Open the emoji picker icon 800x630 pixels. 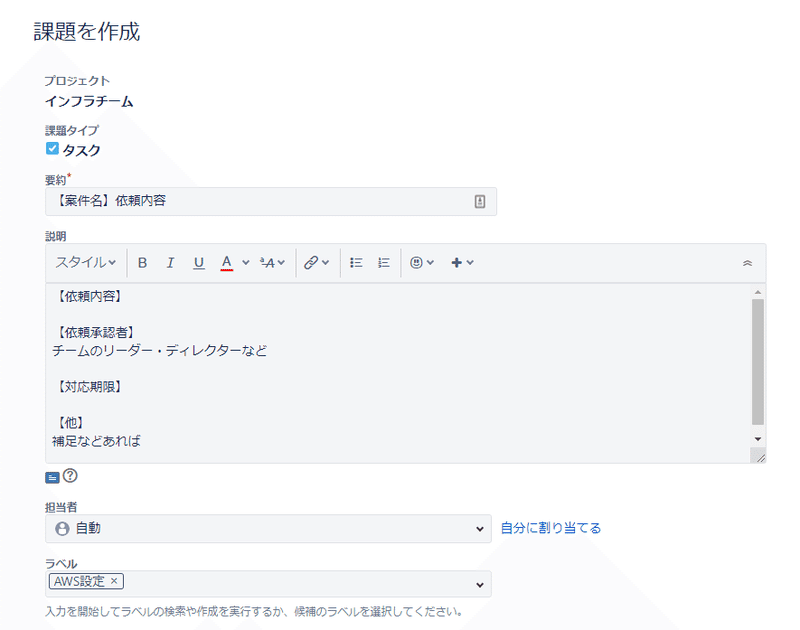(x=416, y=263)
